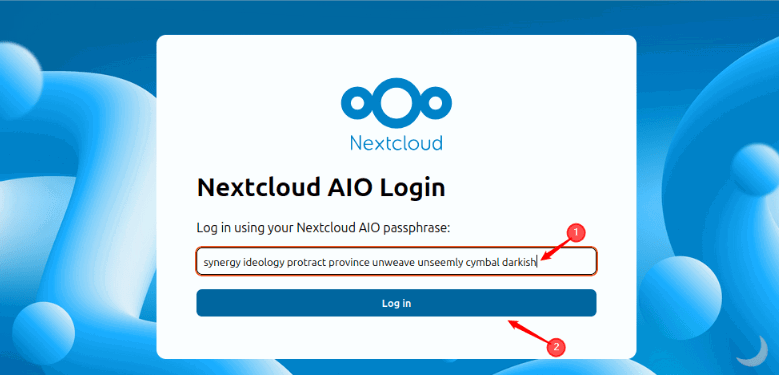Focus the AIO passphrase input field

(x=396, y=261)
